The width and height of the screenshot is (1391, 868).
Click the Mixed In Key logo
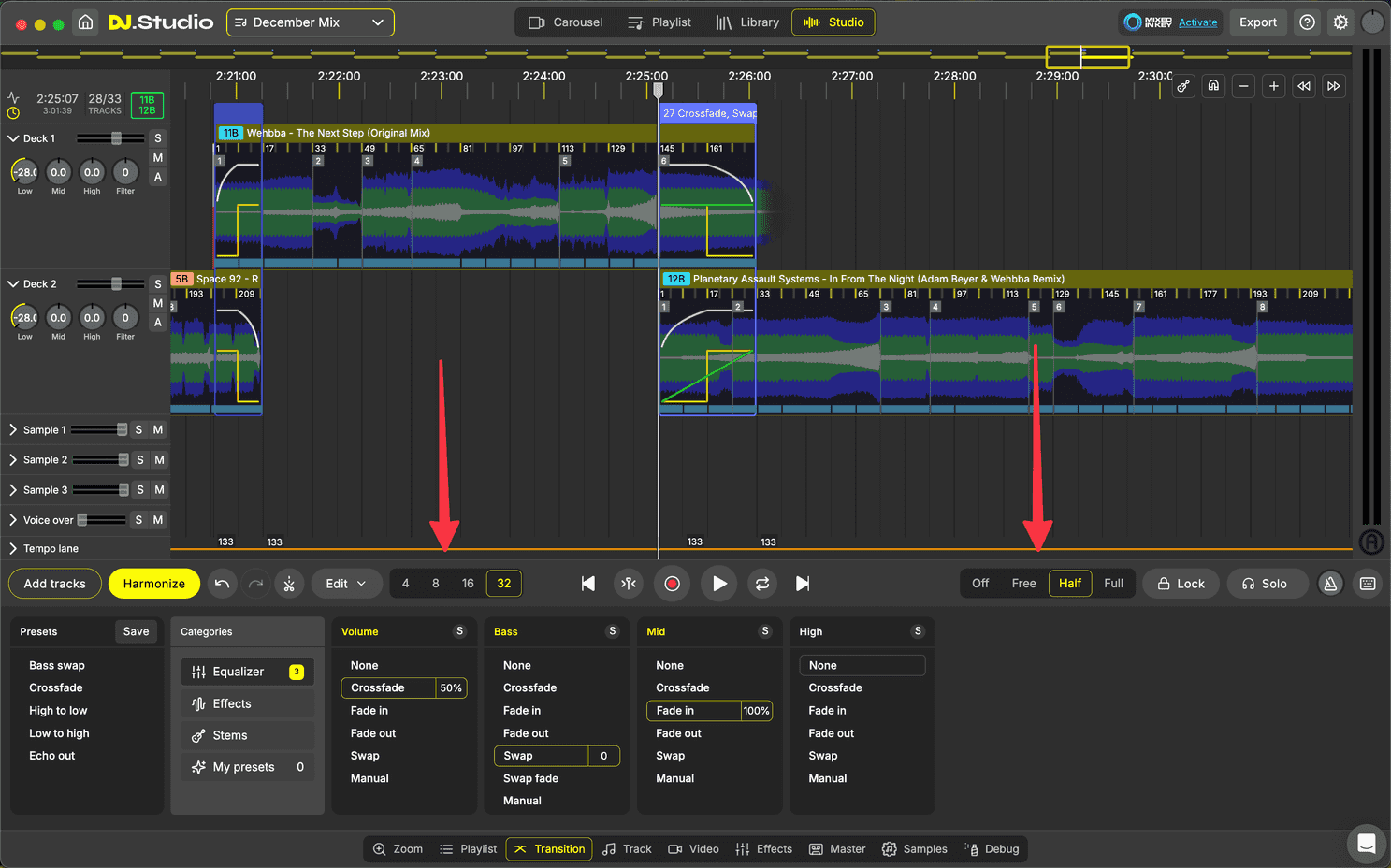point(1147,22)
